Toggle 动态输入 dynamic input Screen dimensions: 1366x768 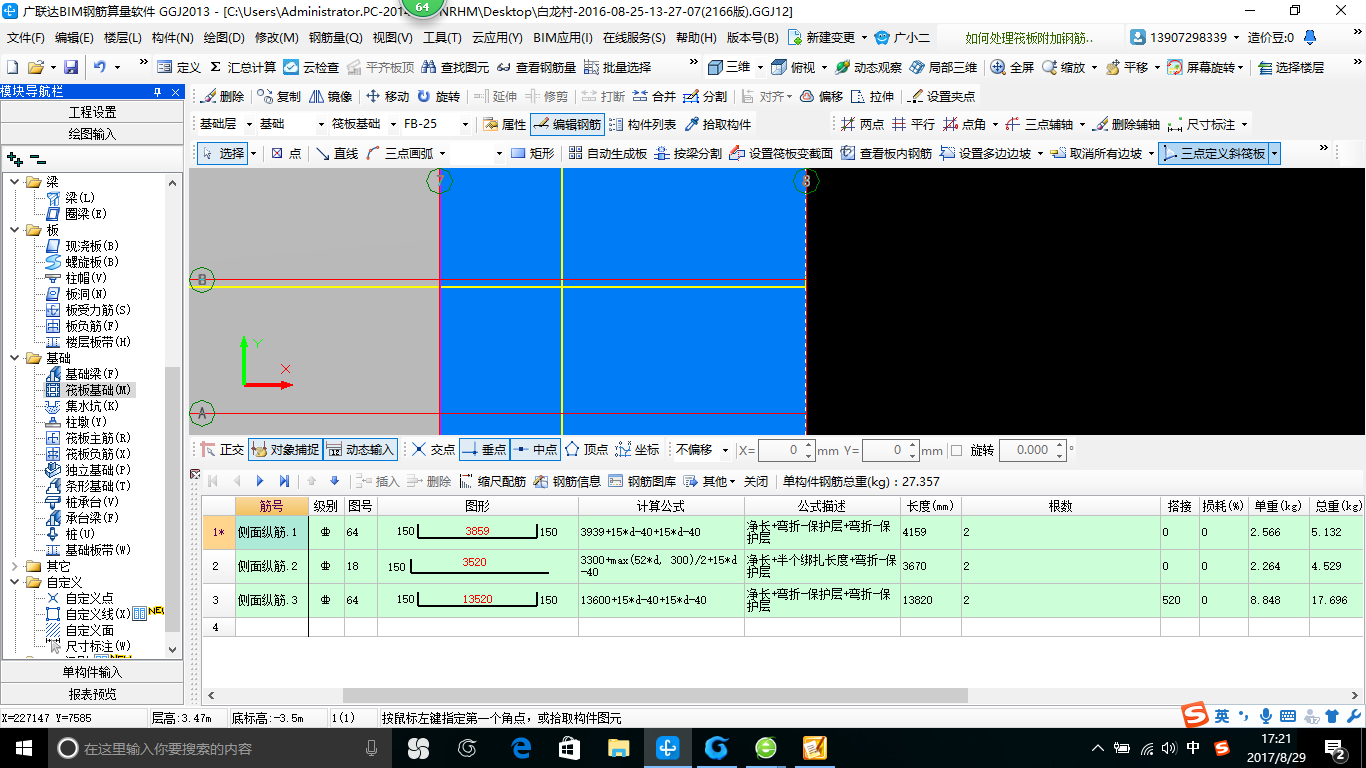click(x=360, y=450)
